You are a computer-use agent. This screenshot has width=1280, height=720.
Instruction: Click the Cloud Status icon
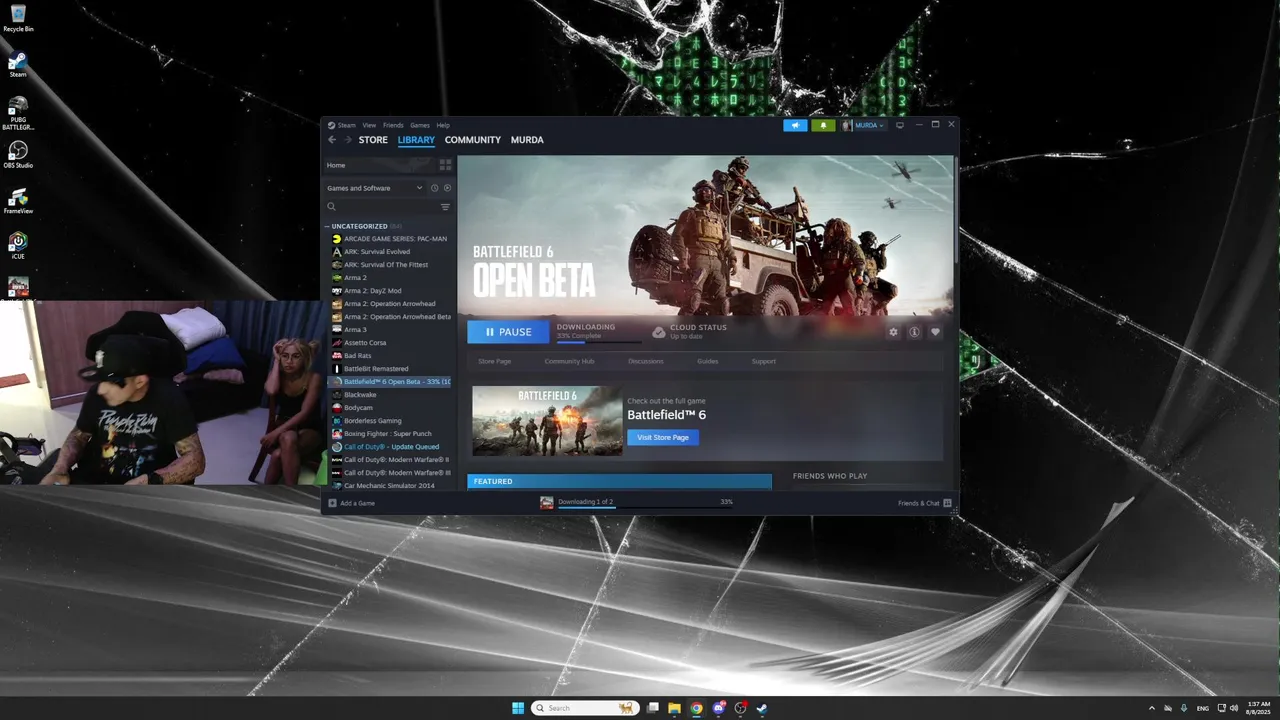pyautogui.click(x=659, y=332)
